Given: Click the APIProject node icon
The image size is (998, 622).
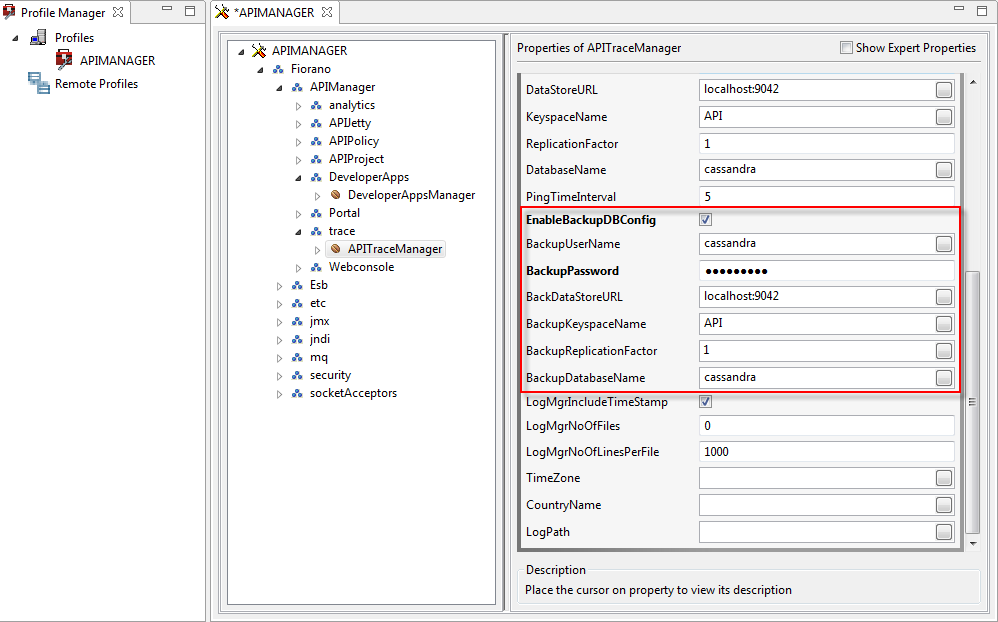Looking at the screenshot, I should 316,159.
